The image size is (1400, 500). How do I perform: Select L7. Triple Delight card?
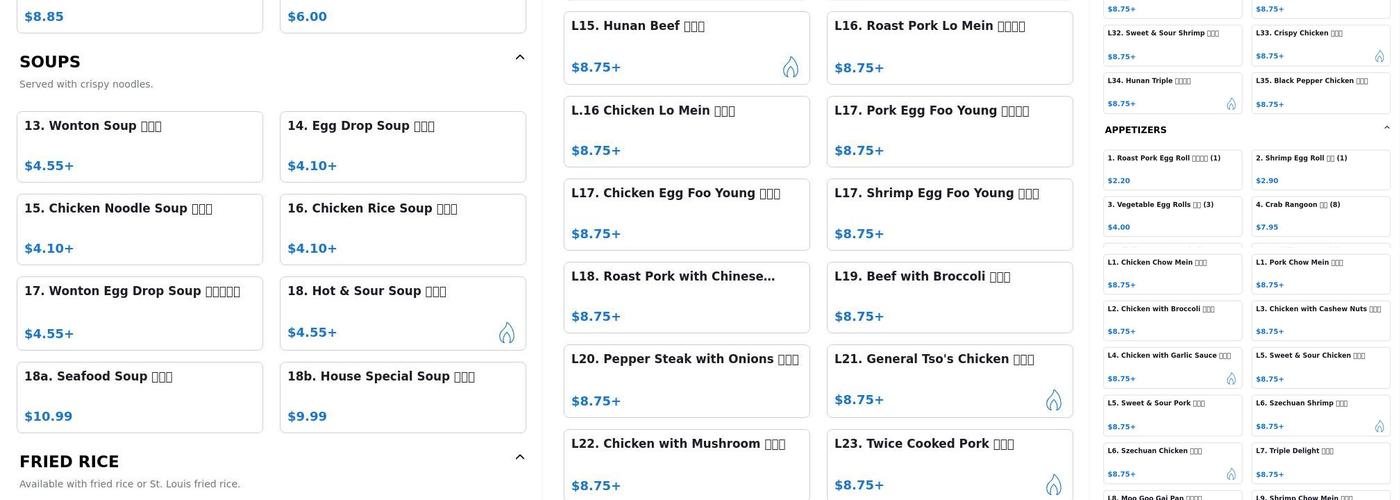[x=1320, y=462]
